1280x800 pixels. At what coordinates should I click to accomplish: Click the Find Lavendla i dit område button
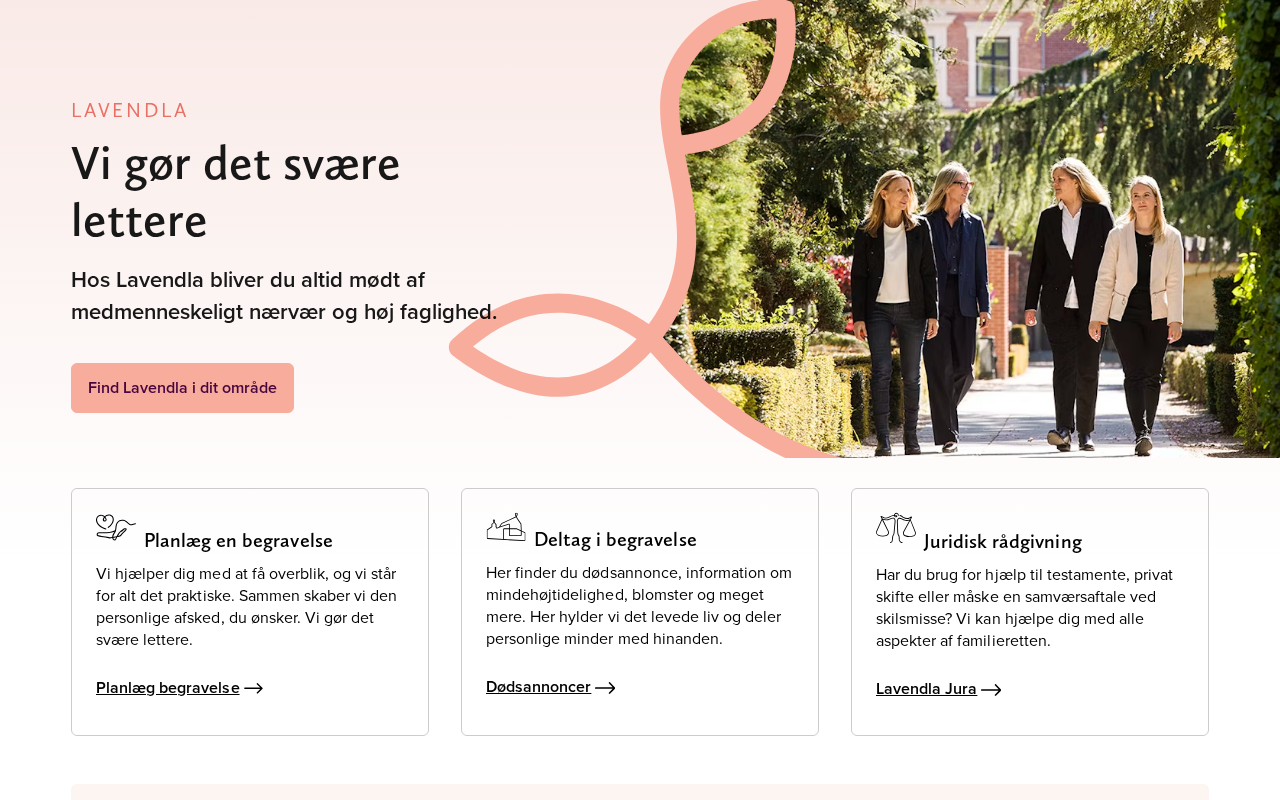[x=182, y=388]
